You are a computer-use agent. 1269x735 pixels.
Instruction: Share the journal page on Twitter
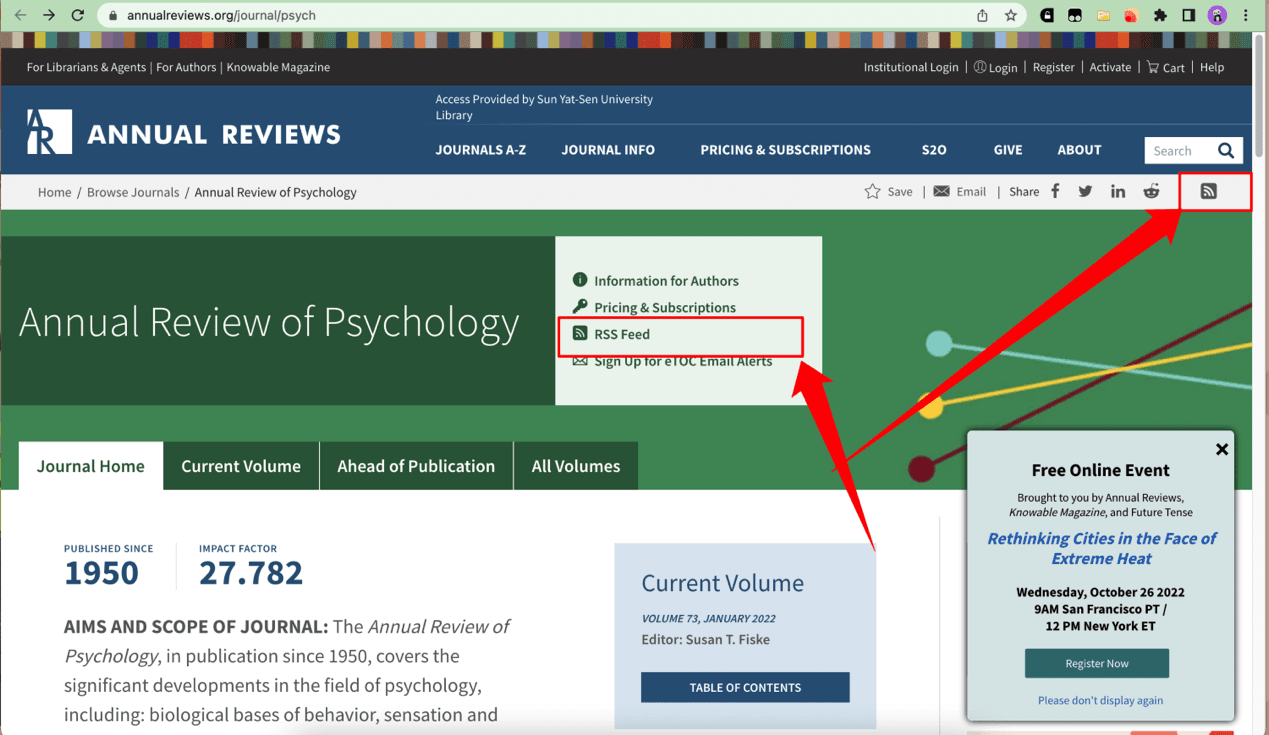[1085, 191]
